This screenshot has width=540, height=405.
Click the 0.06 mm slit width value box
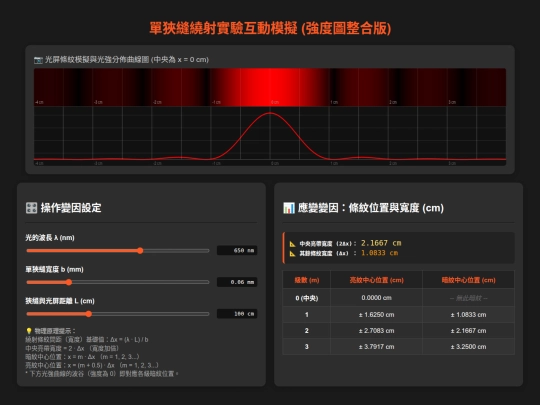click(x=237, y=282)
